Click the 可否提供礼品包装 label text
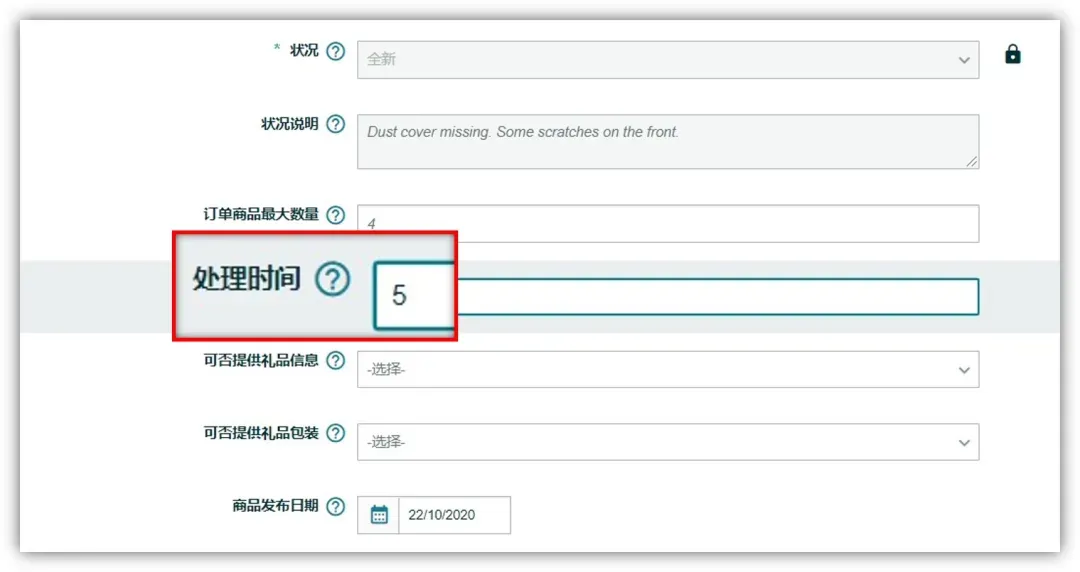Viewport: 1080px width, 572px height. click(x=261, y=433)
